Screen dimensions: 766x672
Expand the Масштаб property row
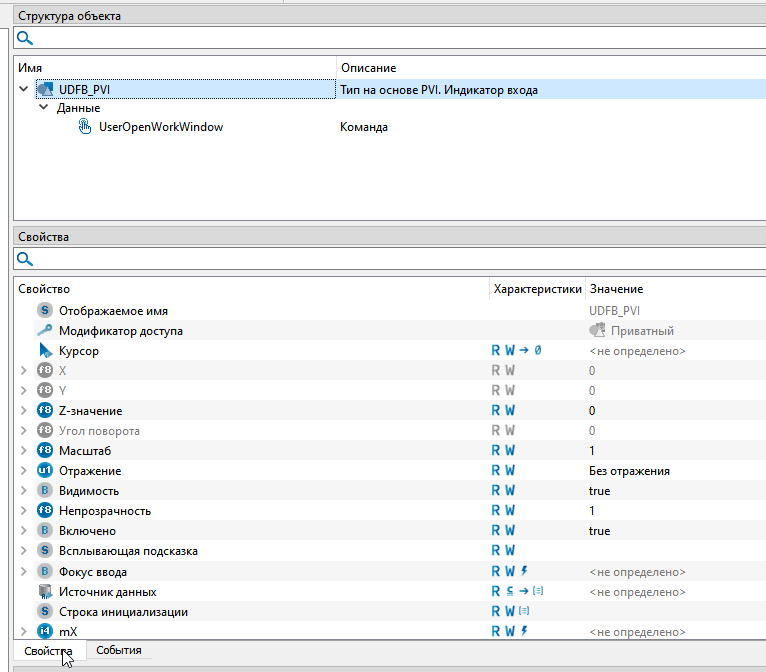click(x=24, y=451)
